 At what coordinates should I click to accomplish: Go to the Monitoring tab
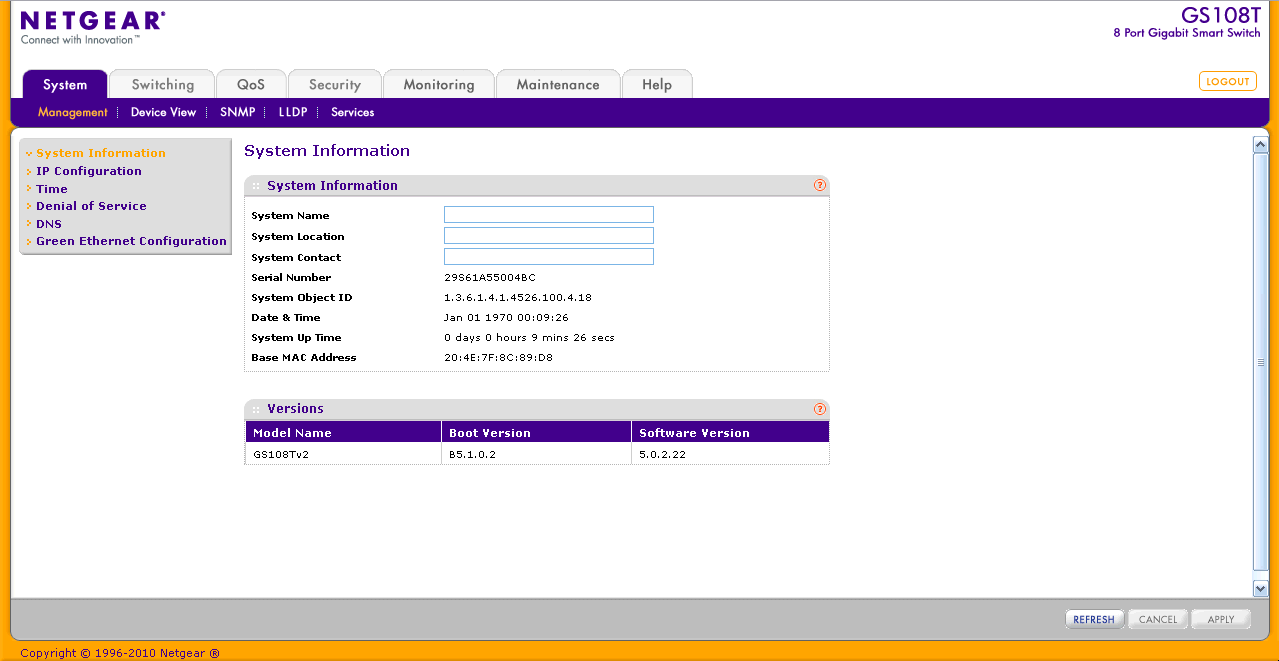click(438, 85)
